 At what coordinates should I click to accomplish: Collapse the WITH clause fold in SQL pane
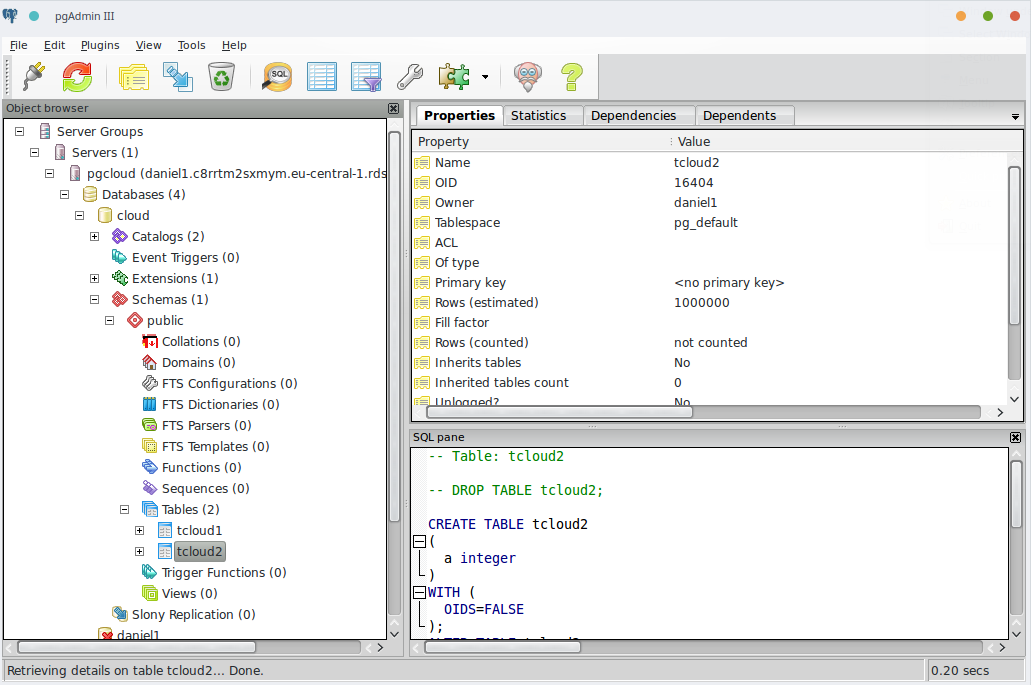click(420, 592)
